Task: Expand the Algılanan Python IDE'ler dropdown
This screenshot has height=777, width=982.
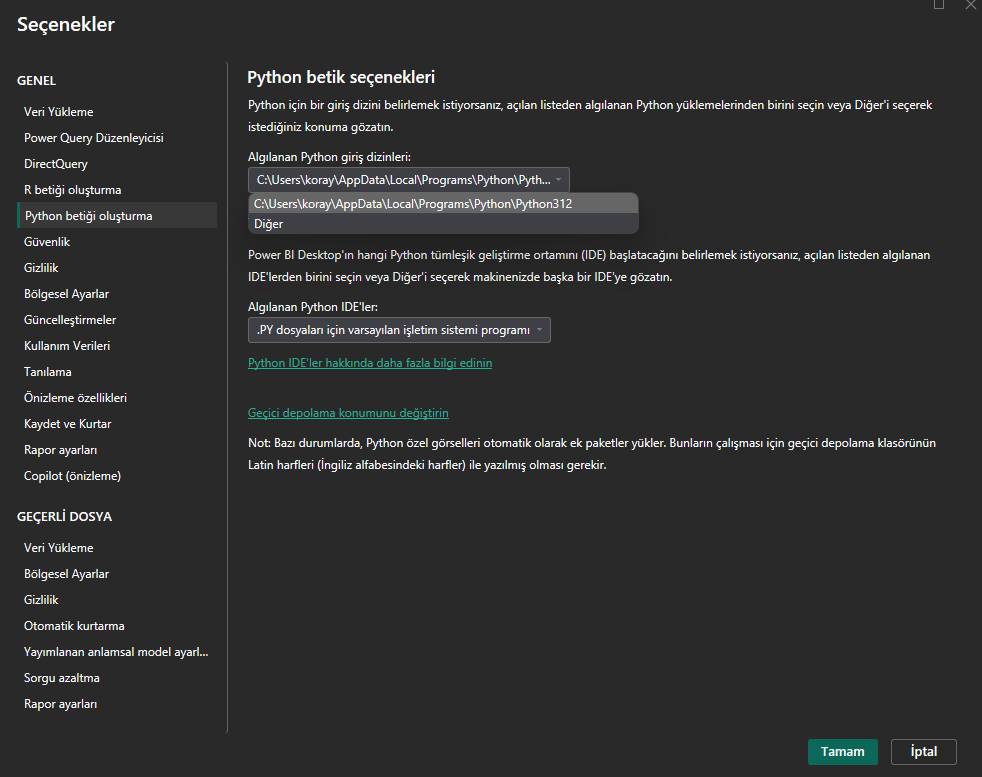Action: point(398,330)
